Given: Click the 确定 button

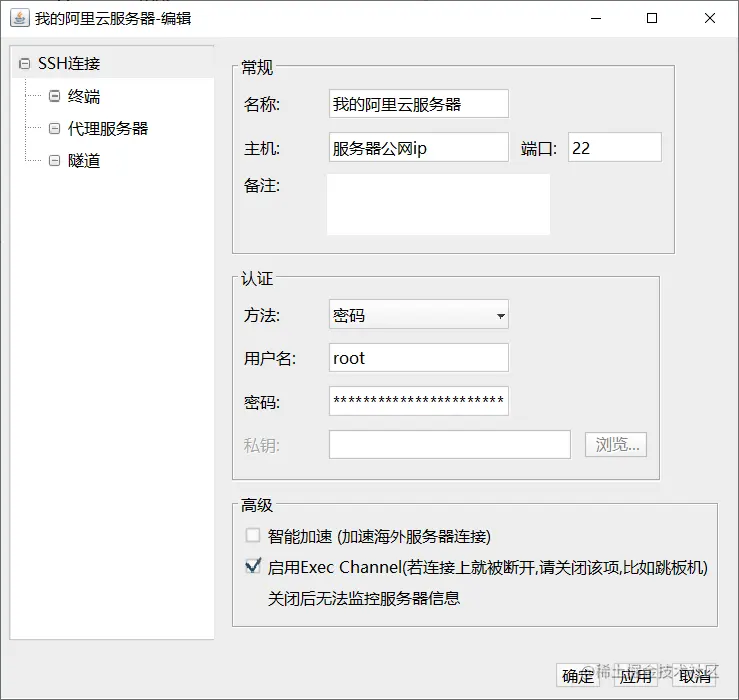Looking at the screenshot, I should pyautogui.click(x=578, y=675).
